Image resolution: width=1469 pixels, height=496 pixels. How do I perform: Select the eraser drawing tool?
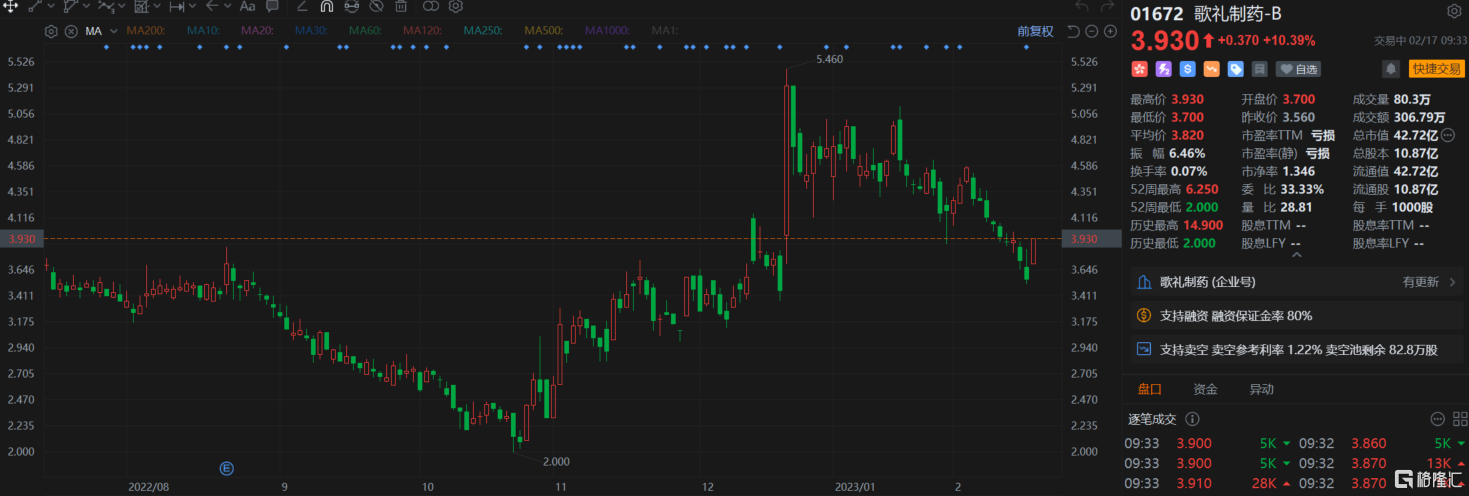point(302,6)
